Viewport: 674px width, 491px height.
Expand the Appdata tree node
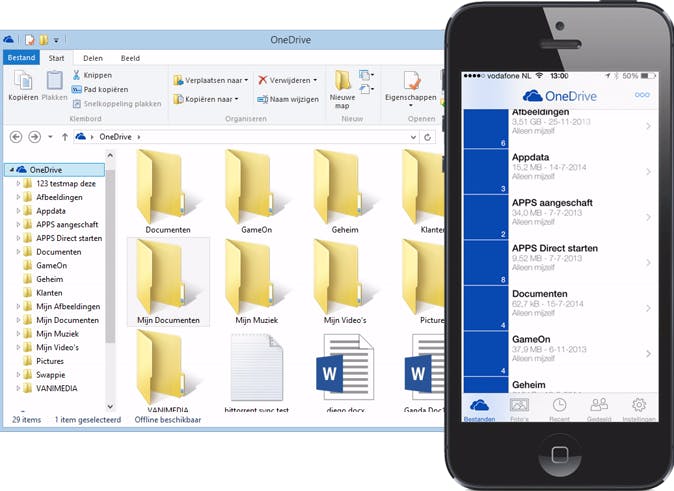(x=18, y=211)
